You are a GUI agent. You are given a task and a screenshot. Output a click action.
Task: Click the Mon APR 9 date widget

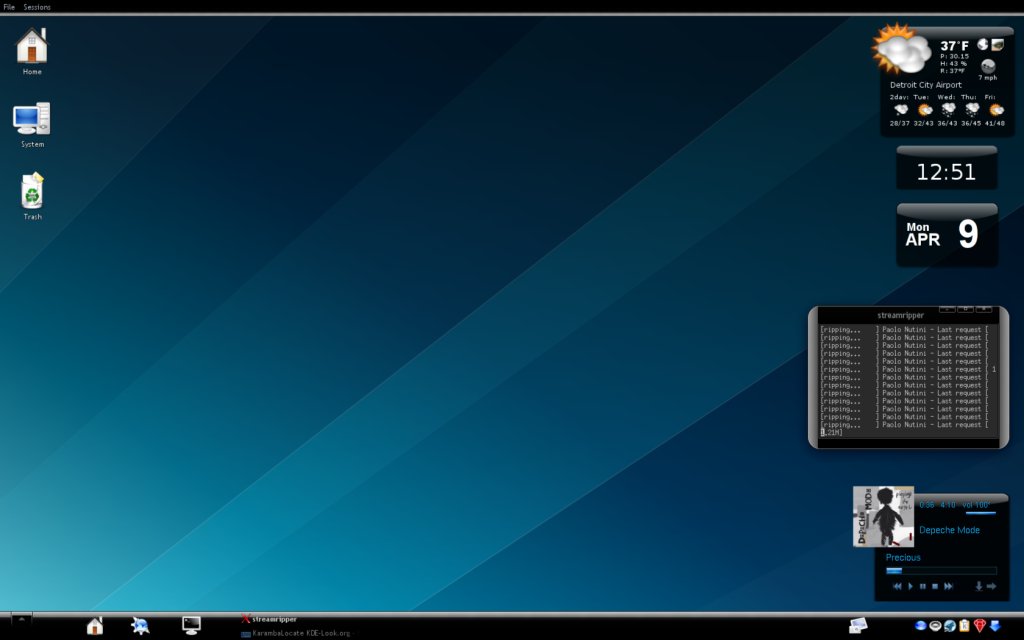(947, 234)
